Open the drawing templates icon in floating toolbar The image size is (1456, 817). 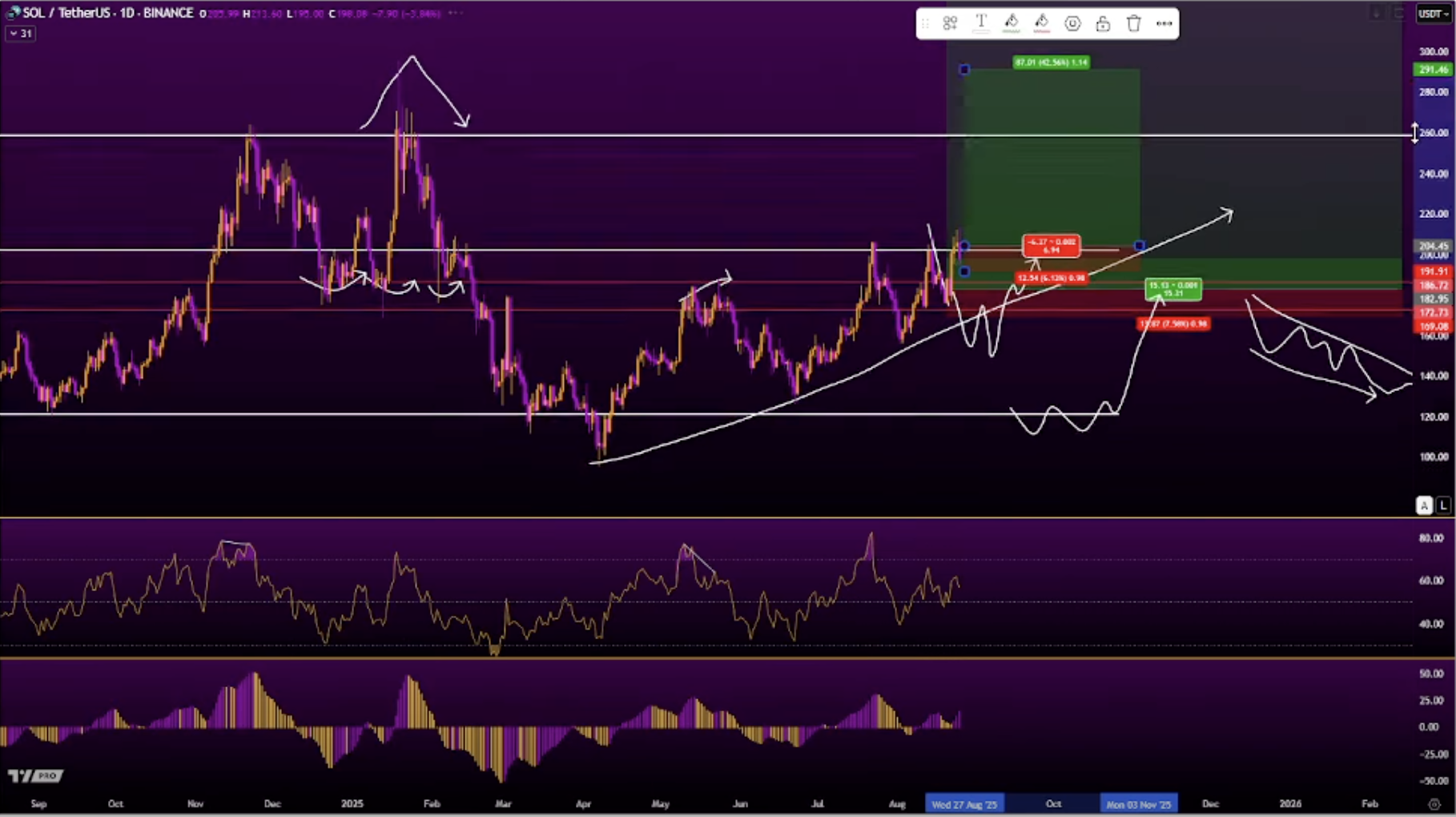point(950,24)
